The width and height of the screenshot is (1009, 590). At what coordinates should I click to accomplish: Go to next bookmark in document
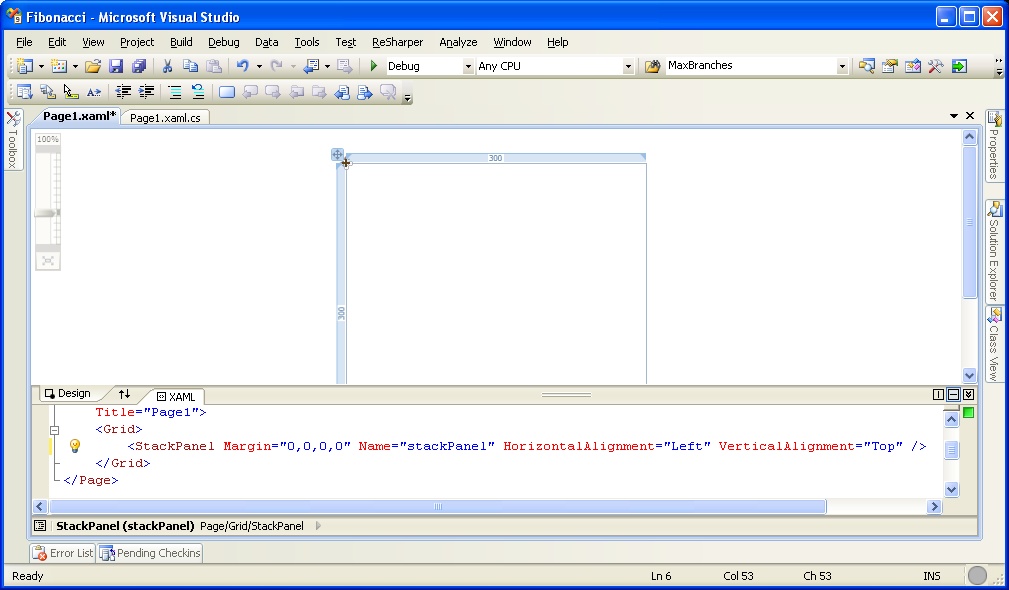[273, 92]
